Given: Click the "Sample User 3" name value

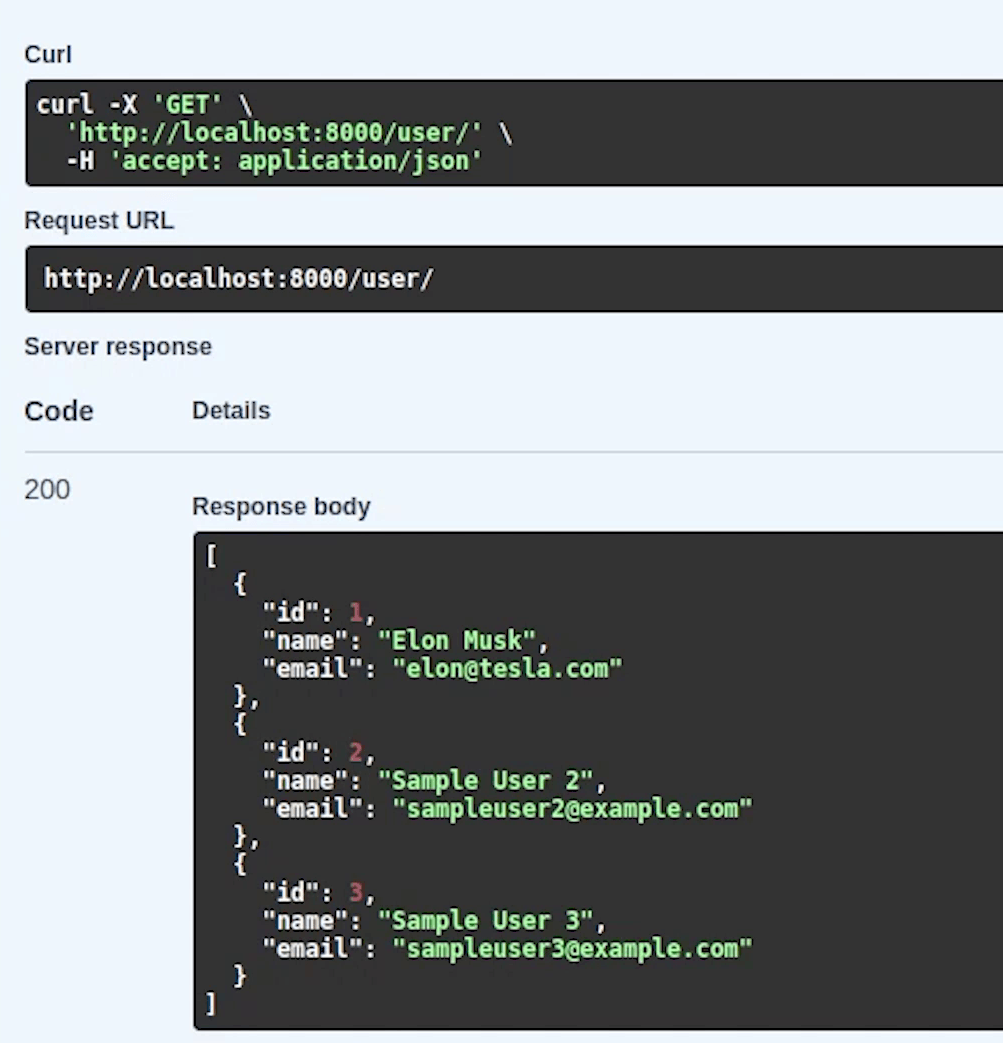Looking at the screenshot, I should coord(491,920).
